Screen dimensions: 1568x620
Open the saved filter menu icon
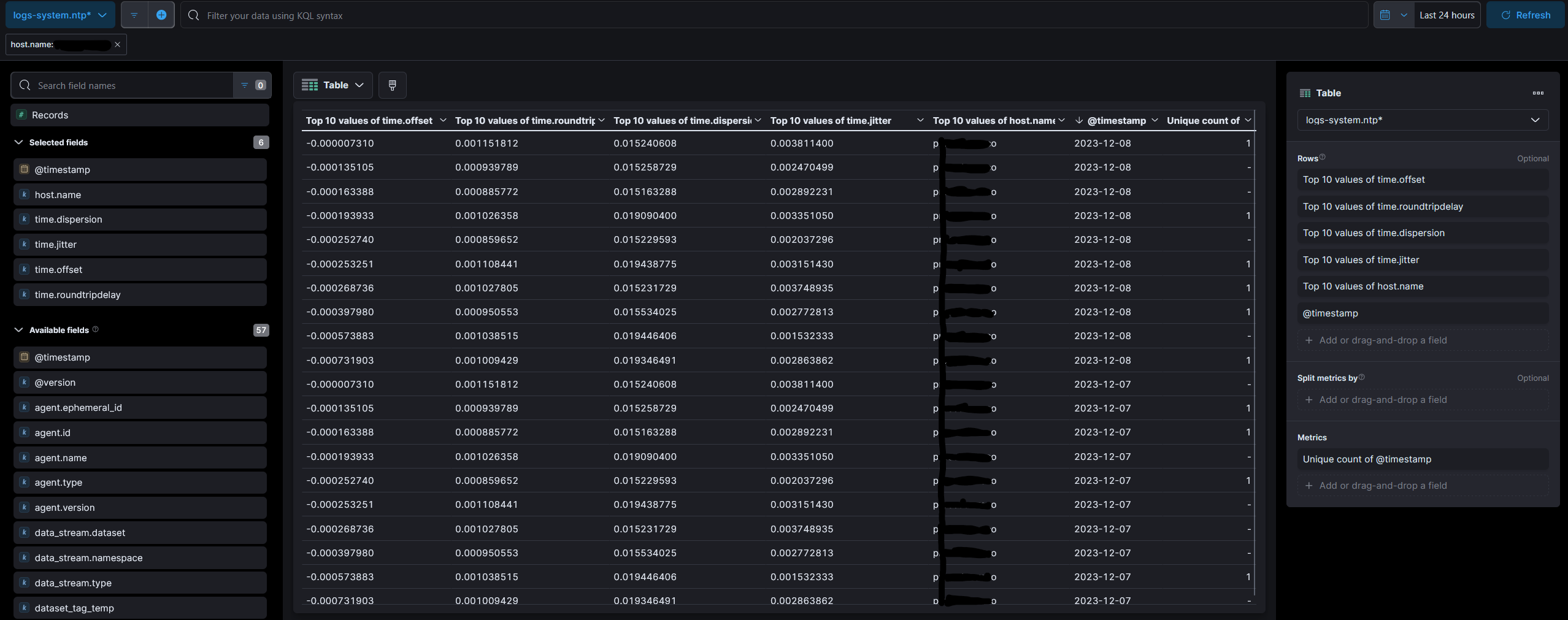(134, 15)
